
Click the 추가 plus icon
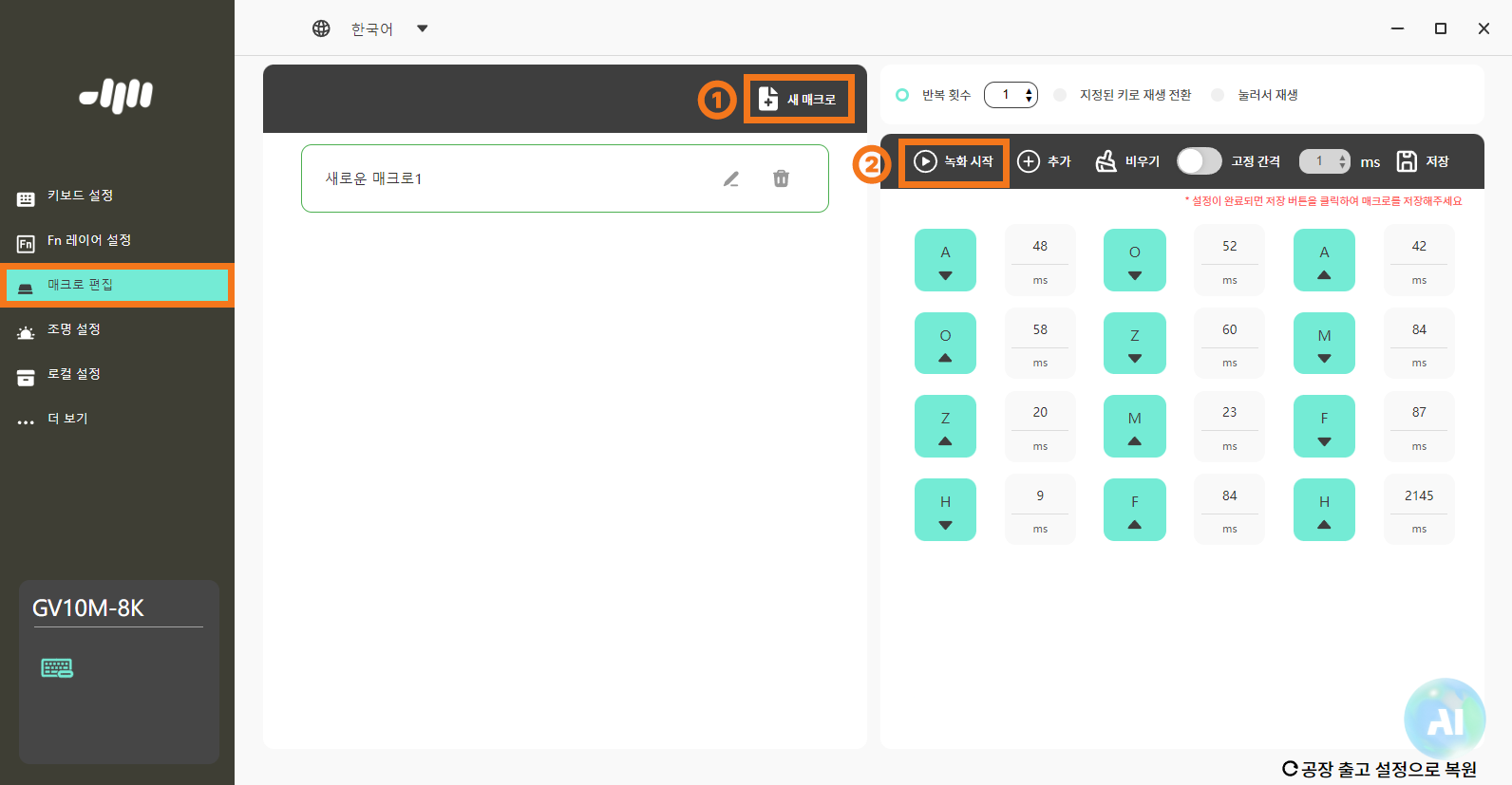coord(1029,161)
